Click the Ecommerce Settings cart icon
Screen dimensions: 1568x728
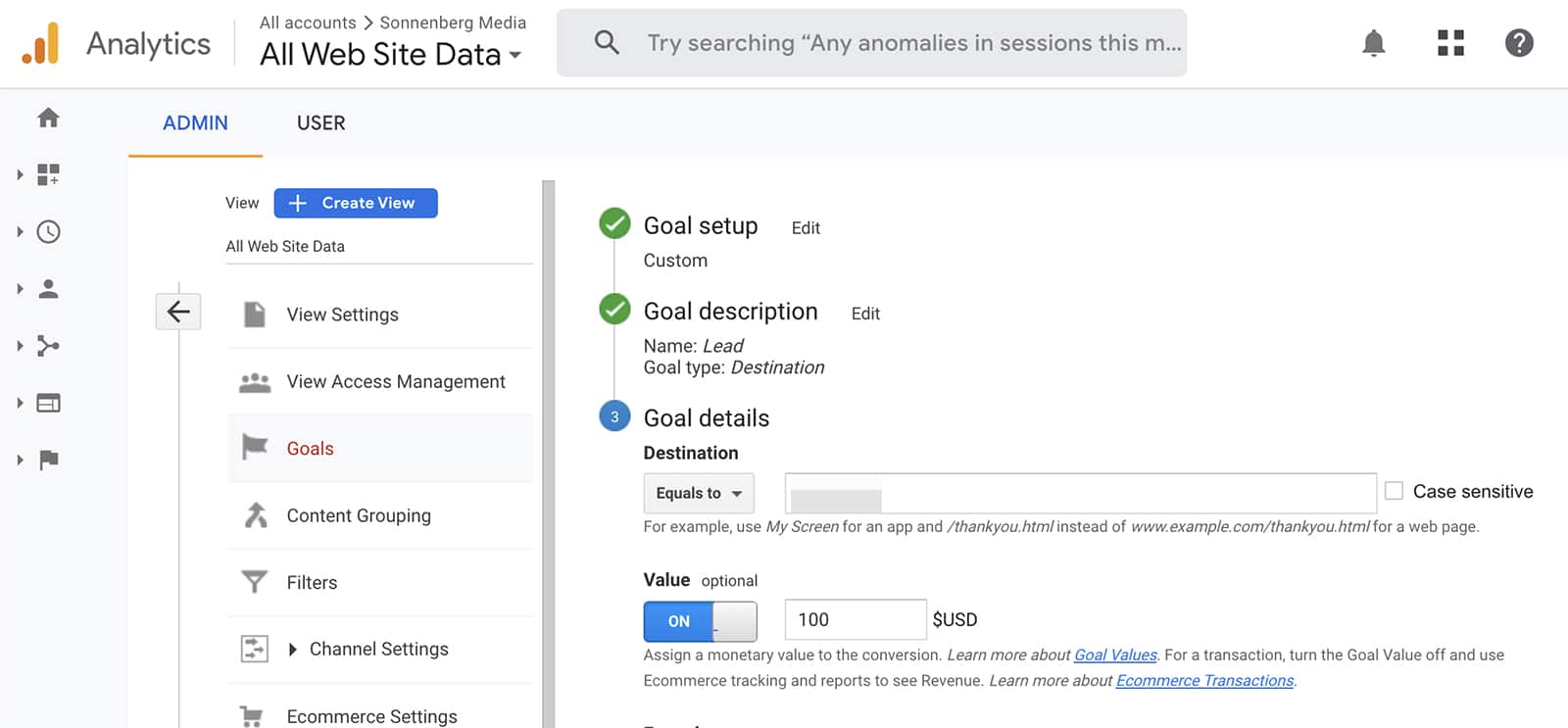coord(252,716)
